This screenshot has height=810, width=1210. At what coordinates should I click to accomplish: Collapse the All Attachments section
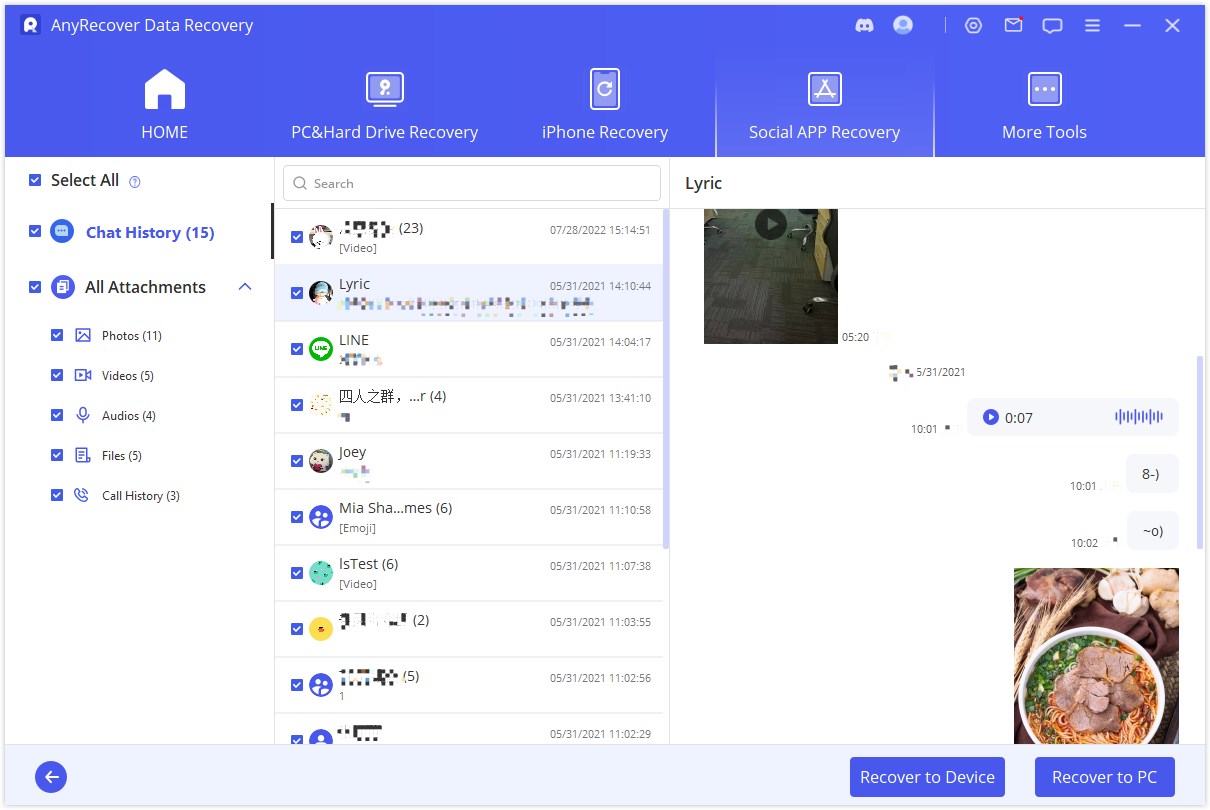[245, 287]
